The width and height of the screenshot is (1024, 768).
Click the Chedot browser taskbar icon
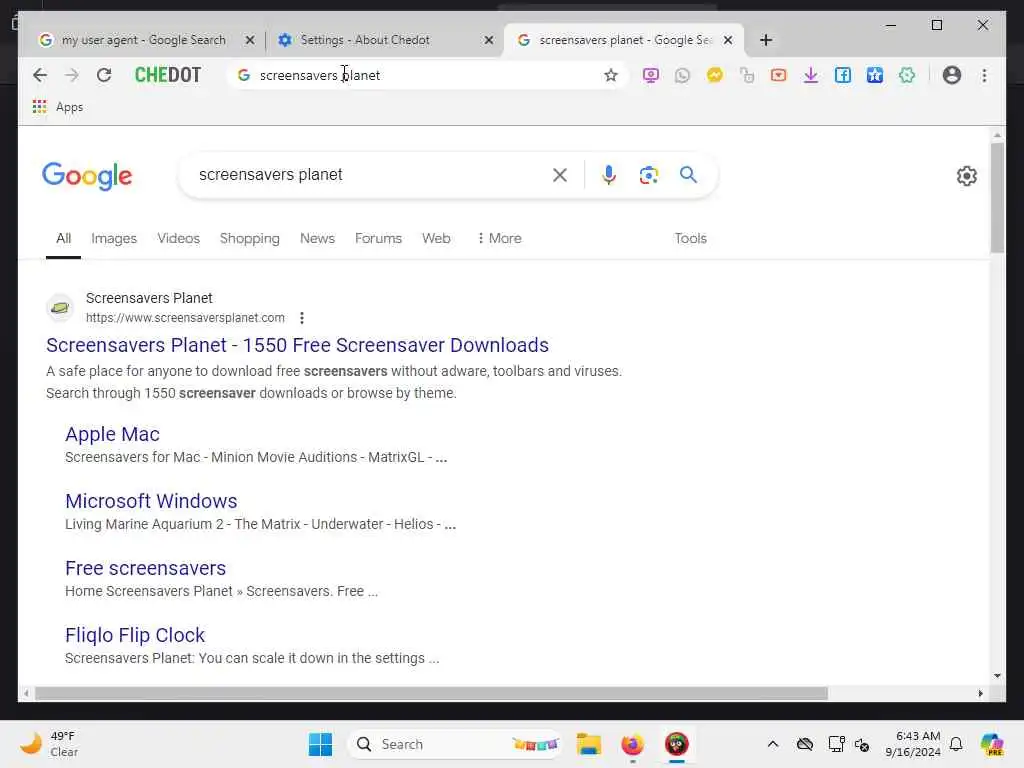[677, 744]
